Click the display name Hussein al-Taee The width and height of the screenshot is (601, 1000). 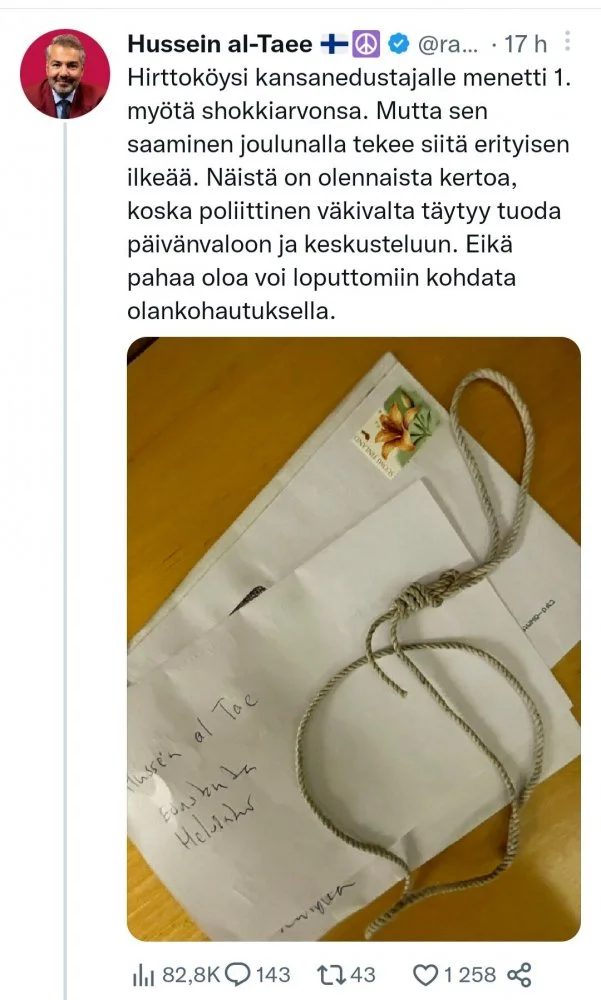(x=220, y=44)
